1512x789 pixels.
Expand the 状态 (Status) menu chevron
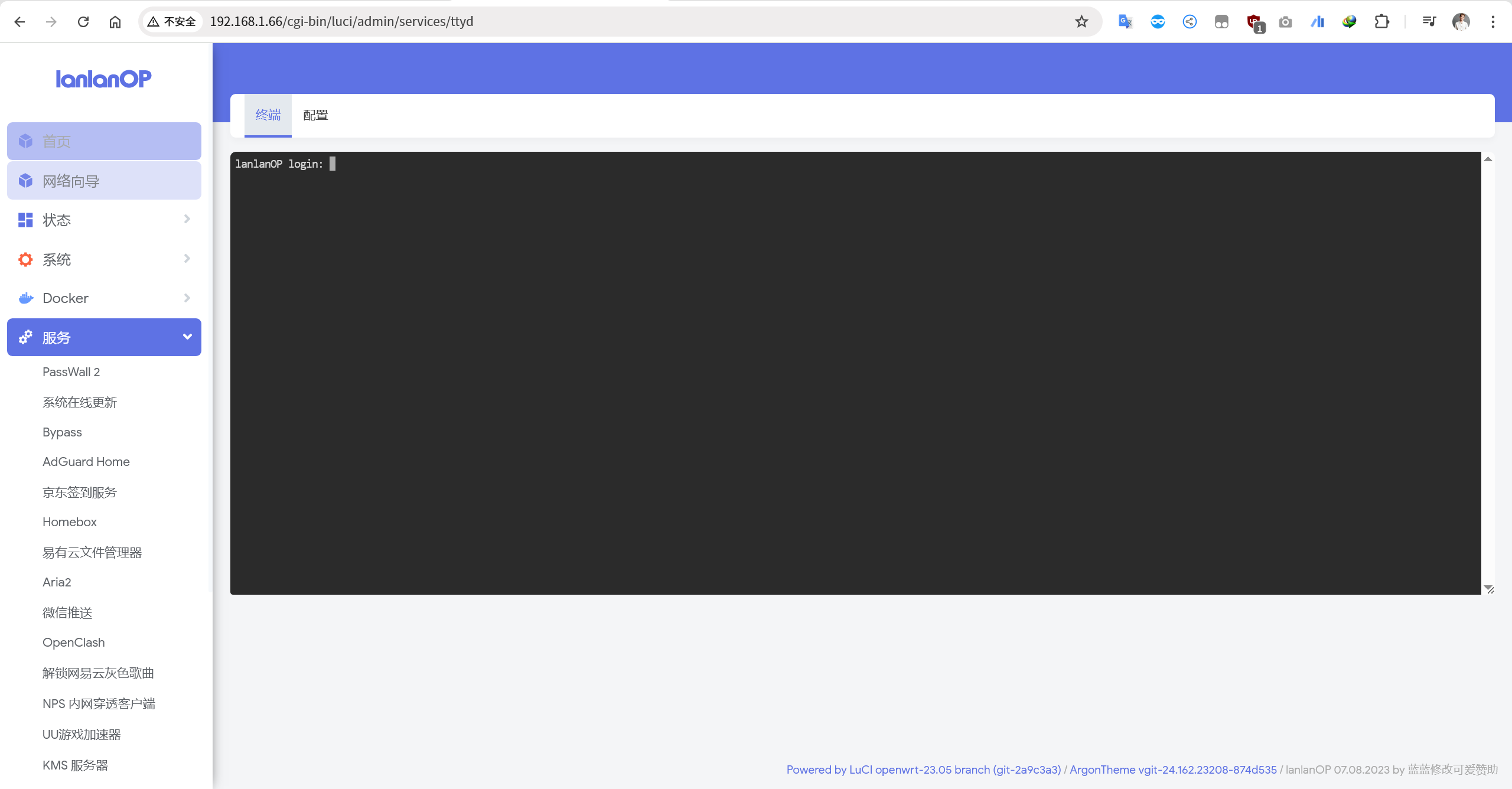187,219
